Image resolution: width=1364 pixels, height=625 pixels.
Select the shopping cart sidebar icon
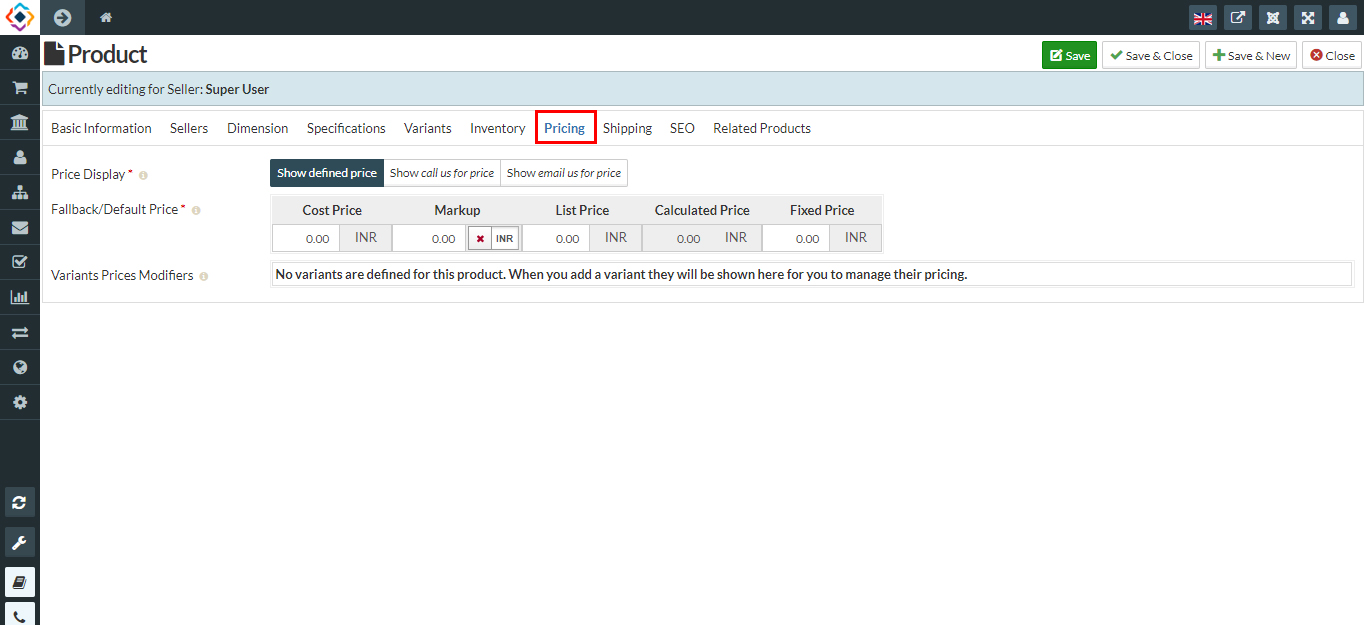20,87
